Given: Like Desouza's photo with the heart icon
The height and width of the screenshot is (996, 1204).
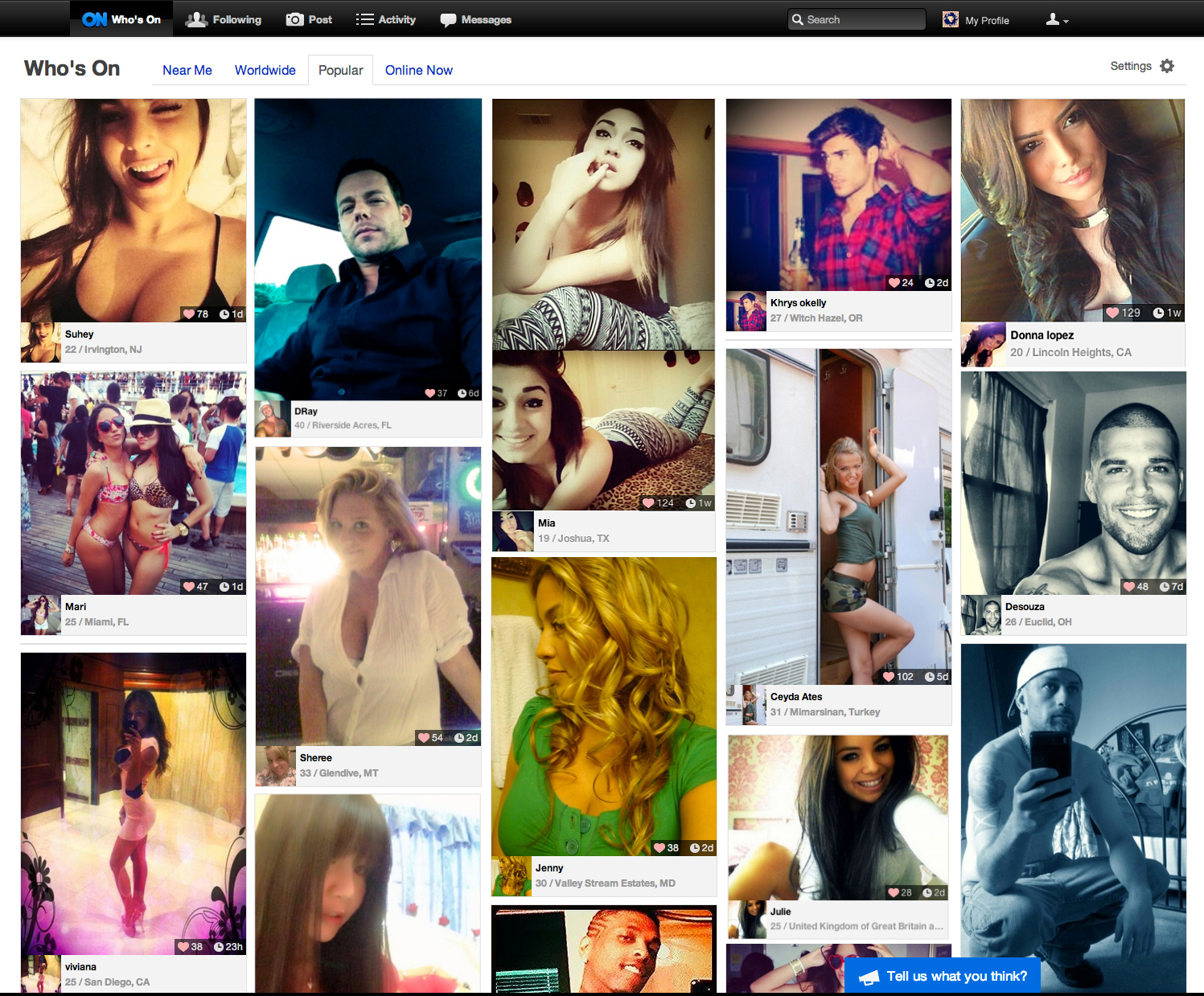Looking at the screenshot, I should coord(1129,587).
